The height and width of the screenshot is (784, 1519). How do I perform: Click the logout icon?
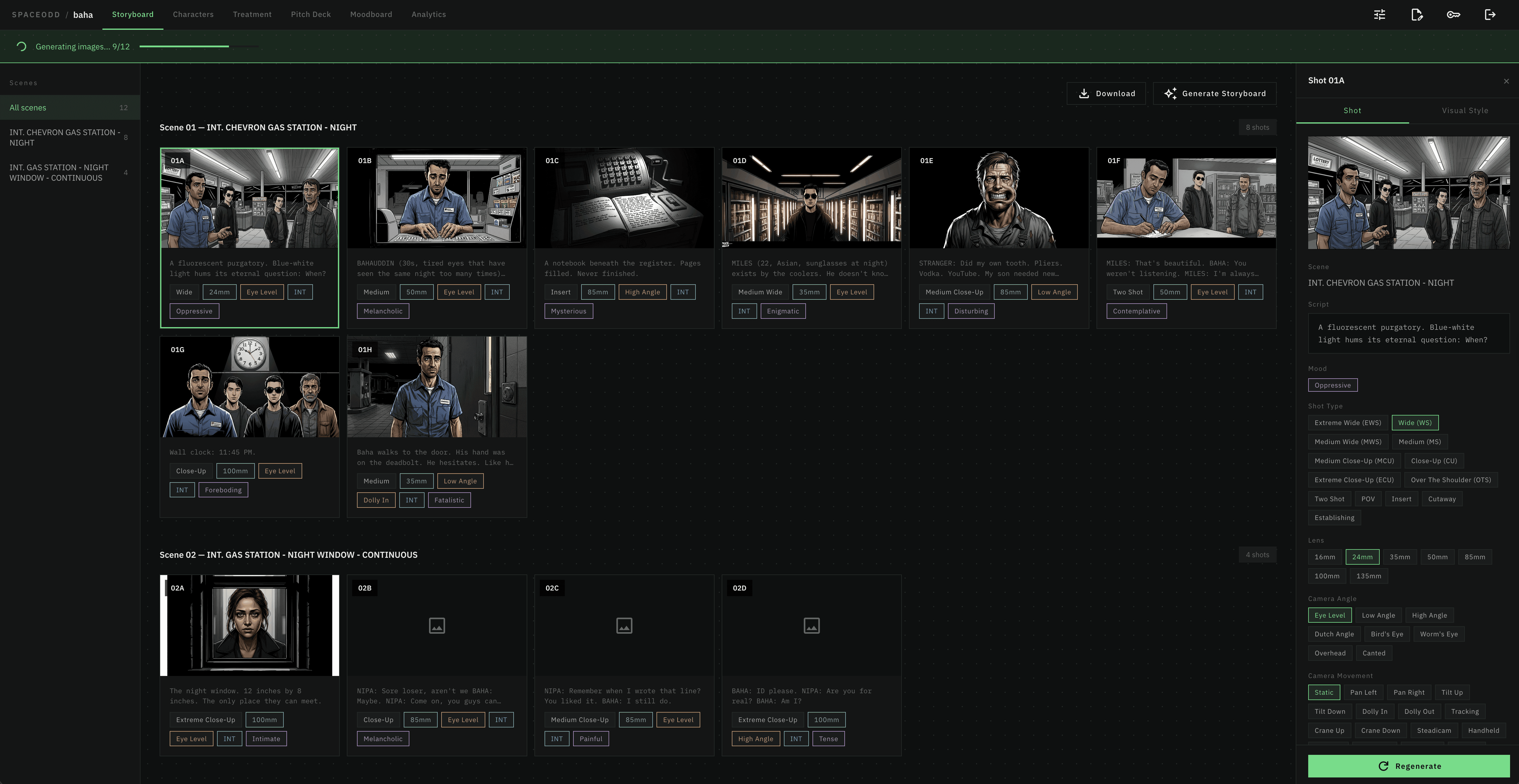(1490, 15)
